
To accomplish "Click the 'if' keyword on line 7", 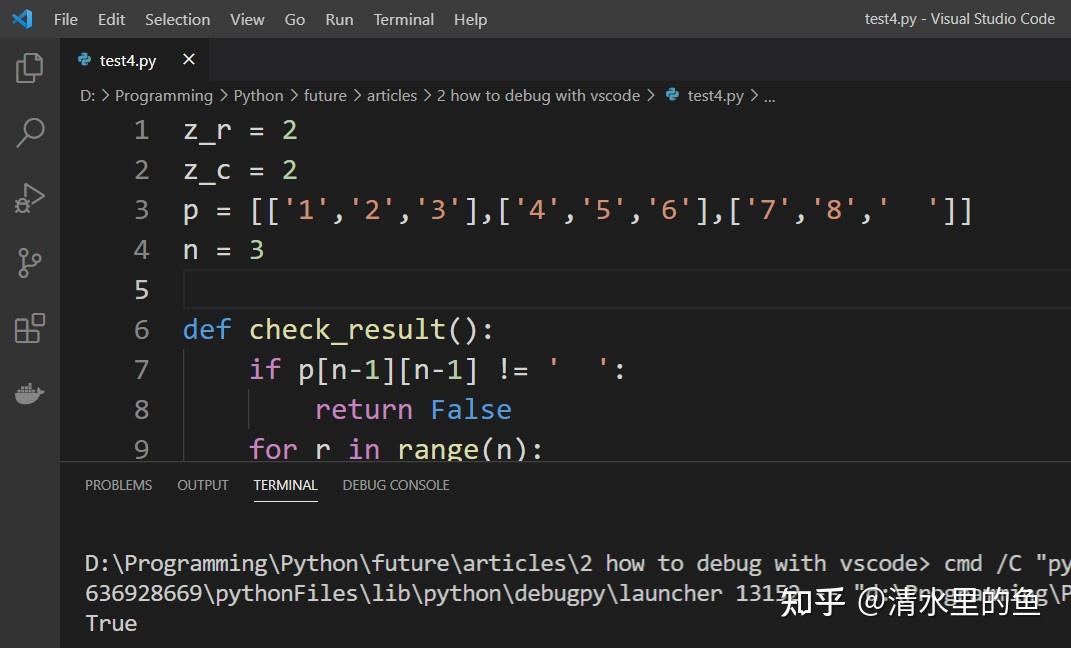I will tap(265, 369).
